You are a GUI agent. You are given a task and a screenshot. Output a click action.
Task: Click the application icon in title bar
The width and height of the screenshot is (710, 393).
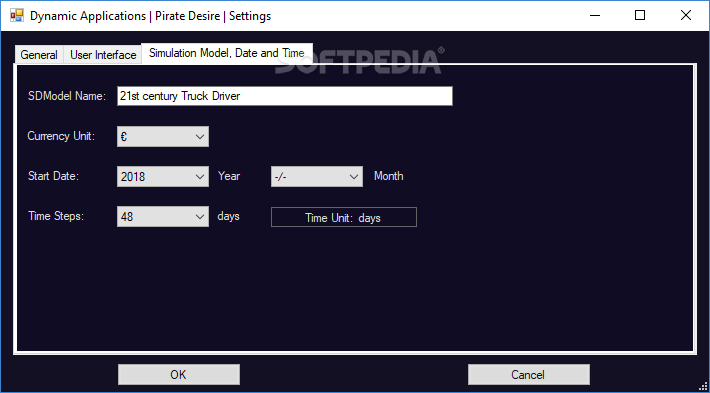[17, 16]
